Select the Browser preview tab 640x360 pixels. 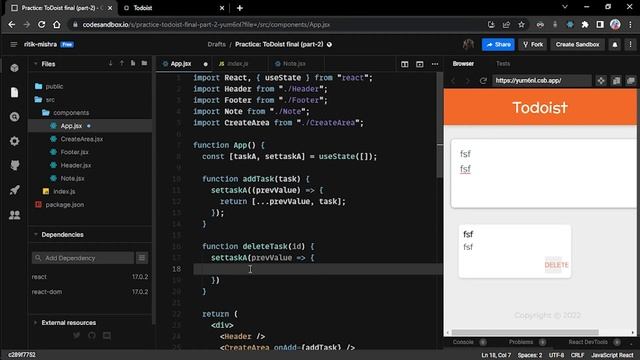pos(463,64)
